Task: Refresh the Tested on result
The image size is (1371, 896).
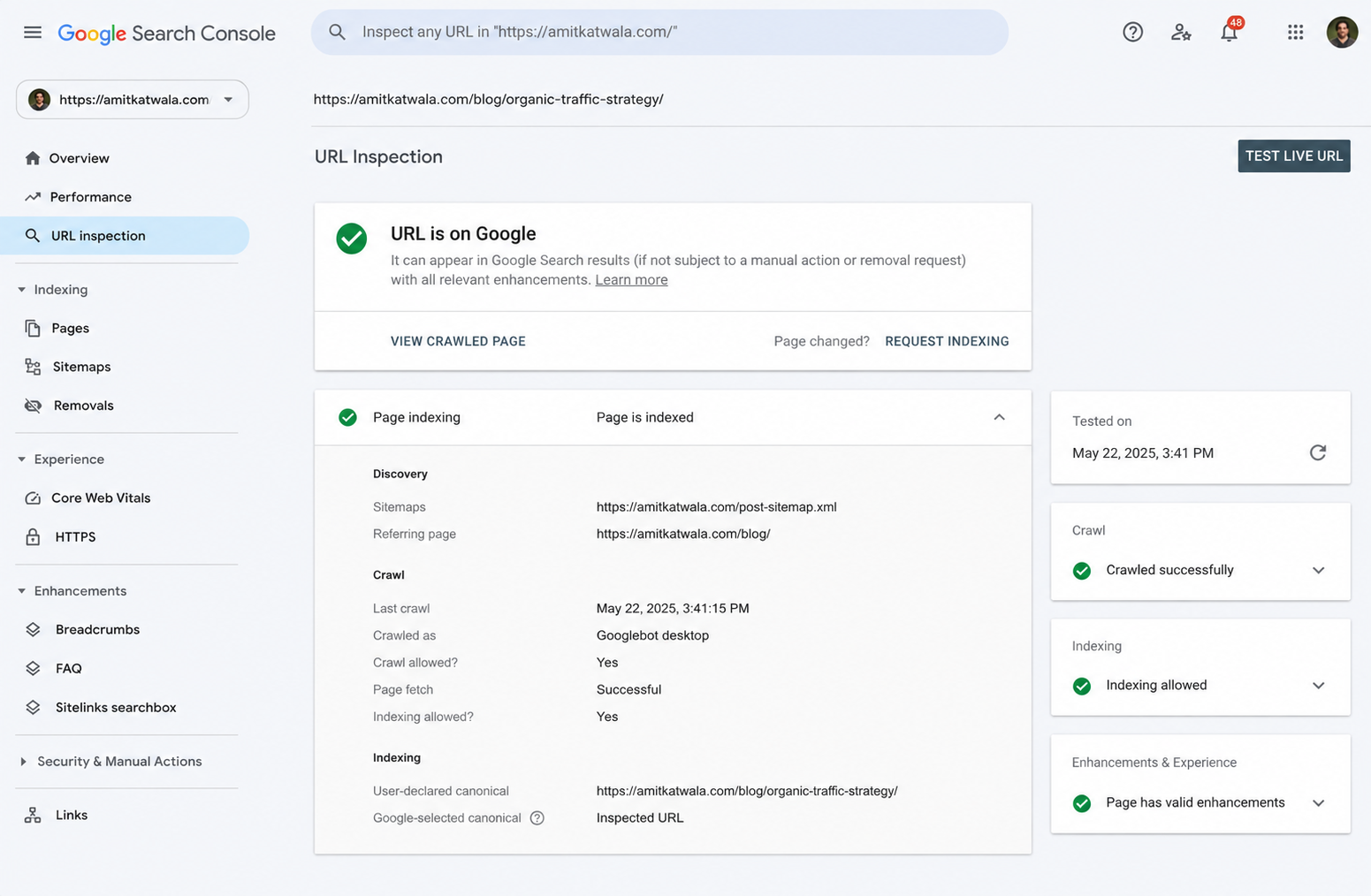Action: tap(1318, 452)
